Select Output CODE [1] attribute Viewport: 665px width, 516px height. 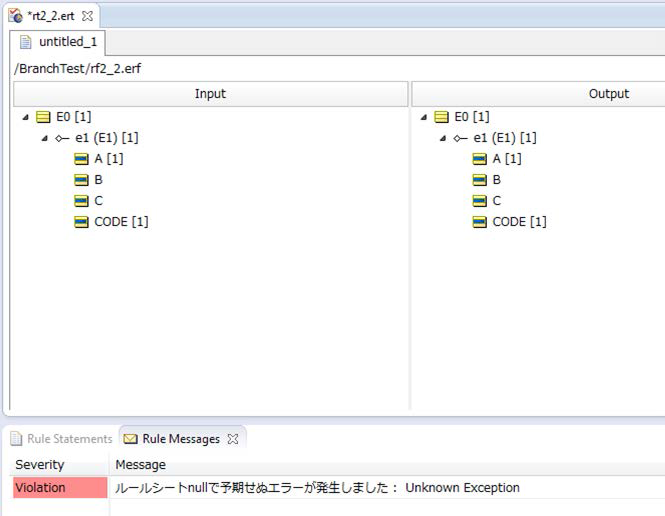point(520,222)
